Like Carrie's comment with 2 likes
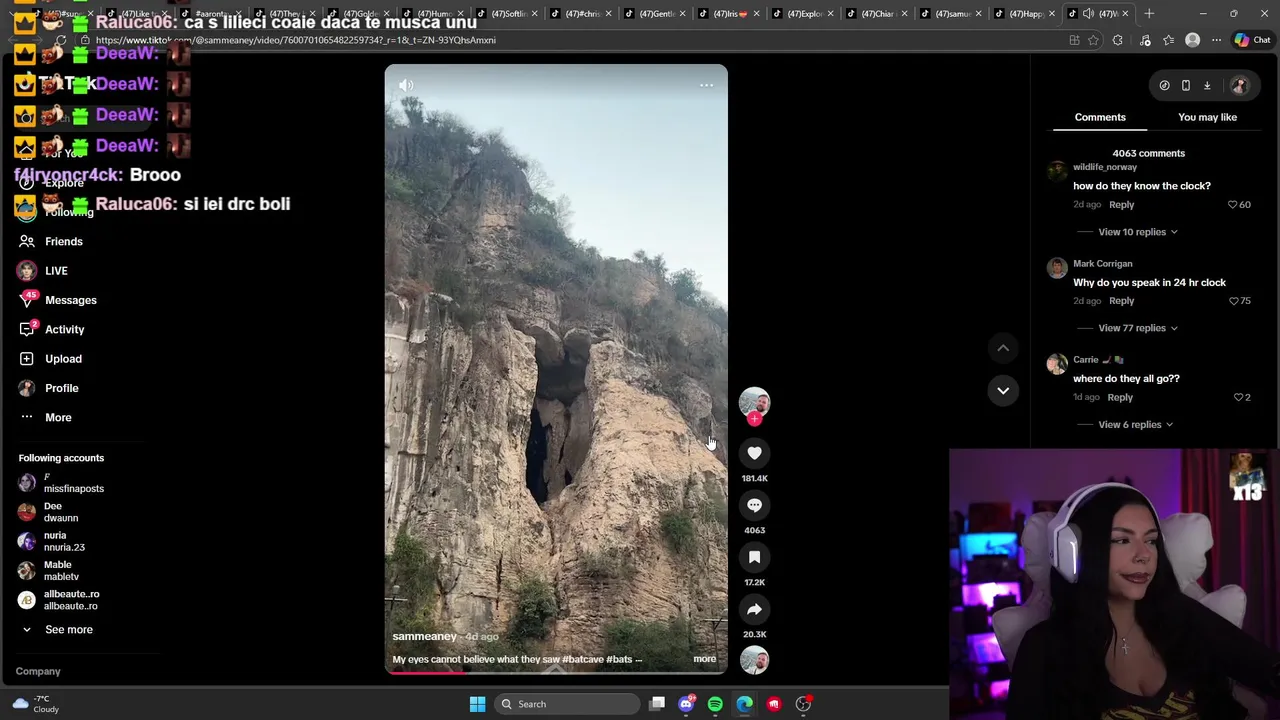The height and width of the screenshot is (720, 1280). (1239, 398)
